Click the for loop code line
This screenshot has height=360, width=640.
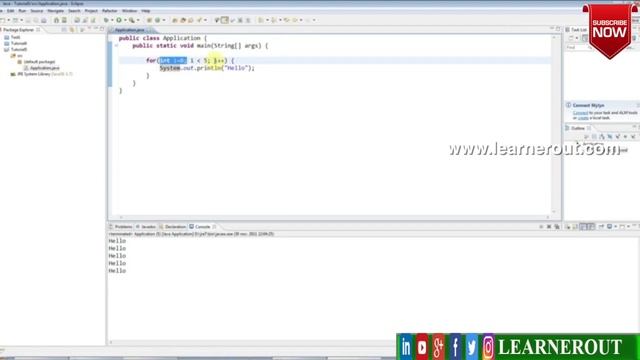[190, 60]
